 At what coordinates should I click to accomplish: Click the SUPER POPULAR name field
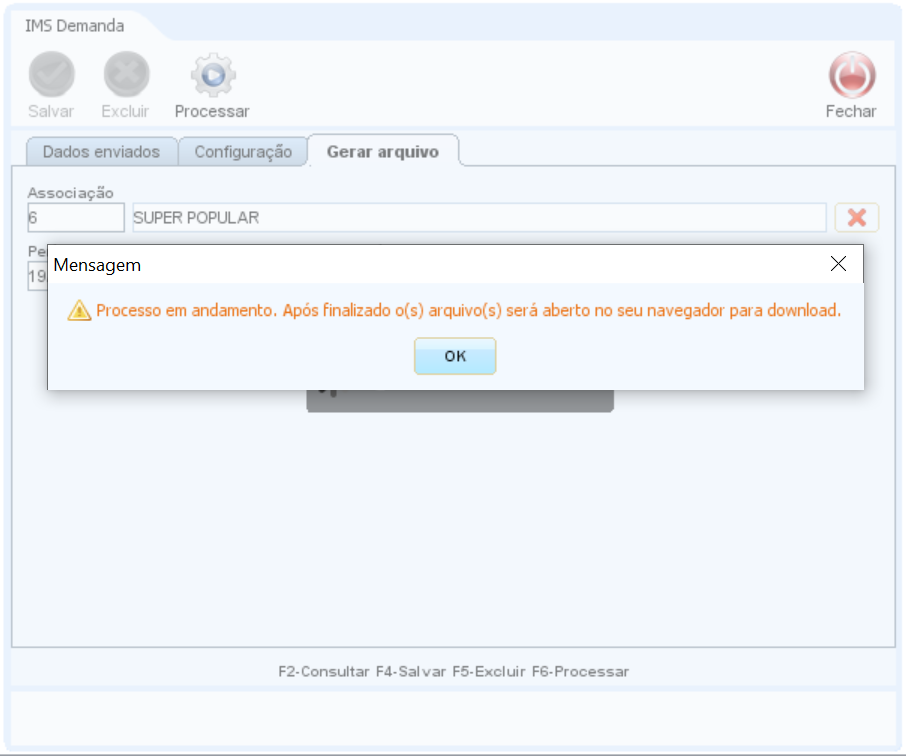pyautogui.click(x=478, y=218)
